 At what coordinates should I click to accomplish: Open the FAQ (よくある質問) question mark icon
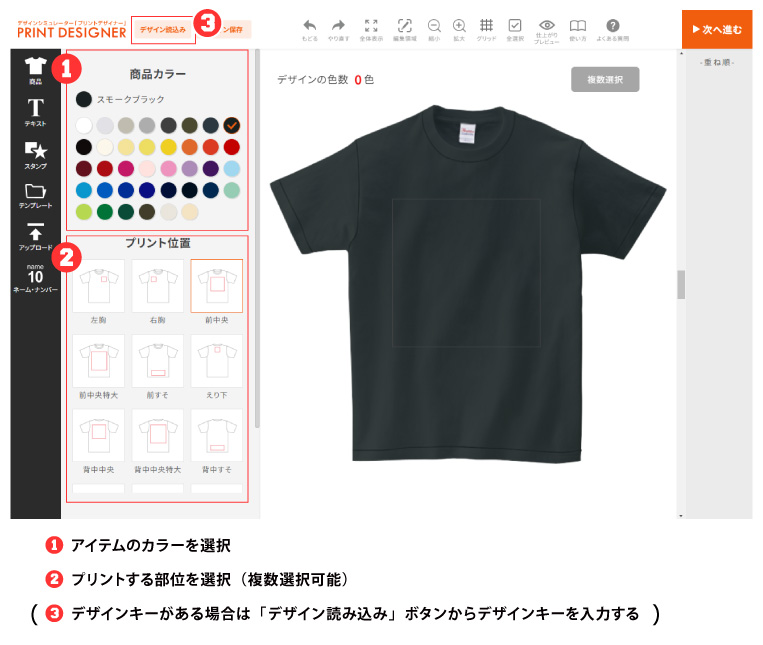[x=613, y=26]
